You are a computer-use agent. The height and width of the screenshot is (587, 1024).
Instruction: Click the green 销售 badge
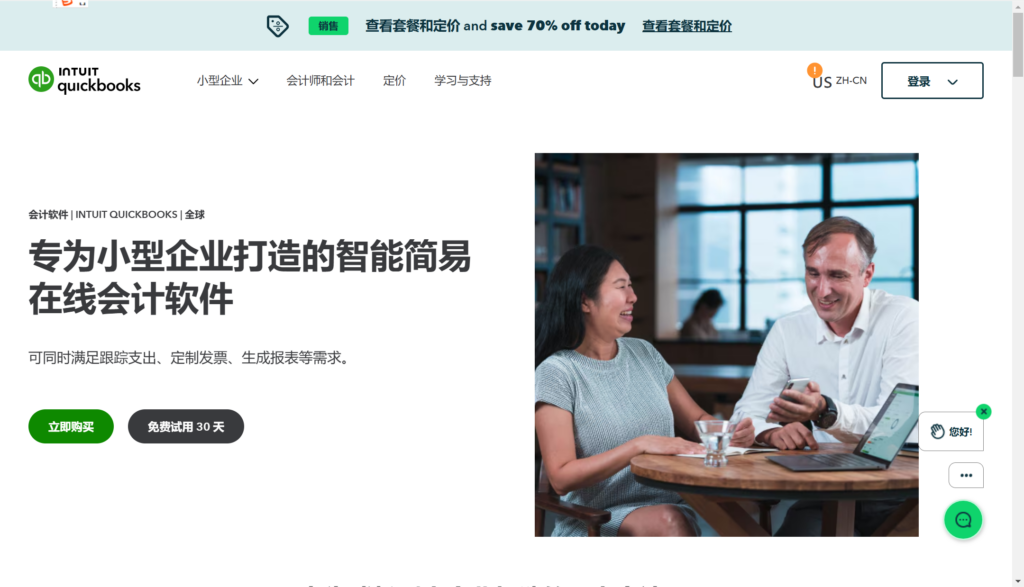click(328, 26)
